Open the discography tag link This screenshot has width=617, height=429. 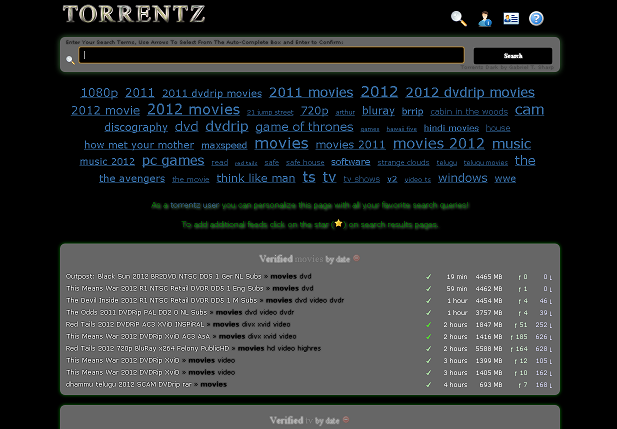pyautogui.click(x=136, y=128)
